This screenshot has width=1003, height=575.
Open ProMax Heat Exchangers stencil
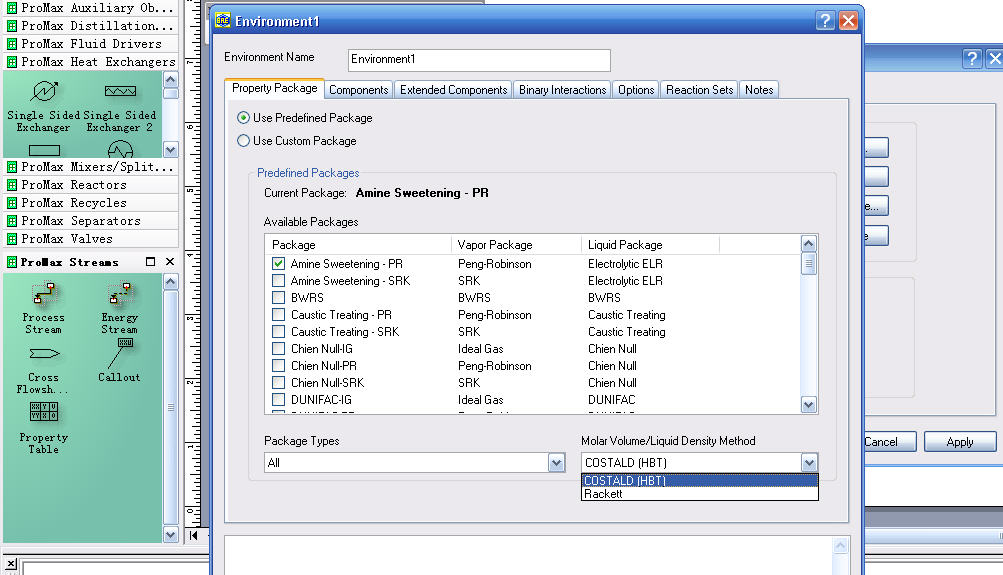[91, 61]
